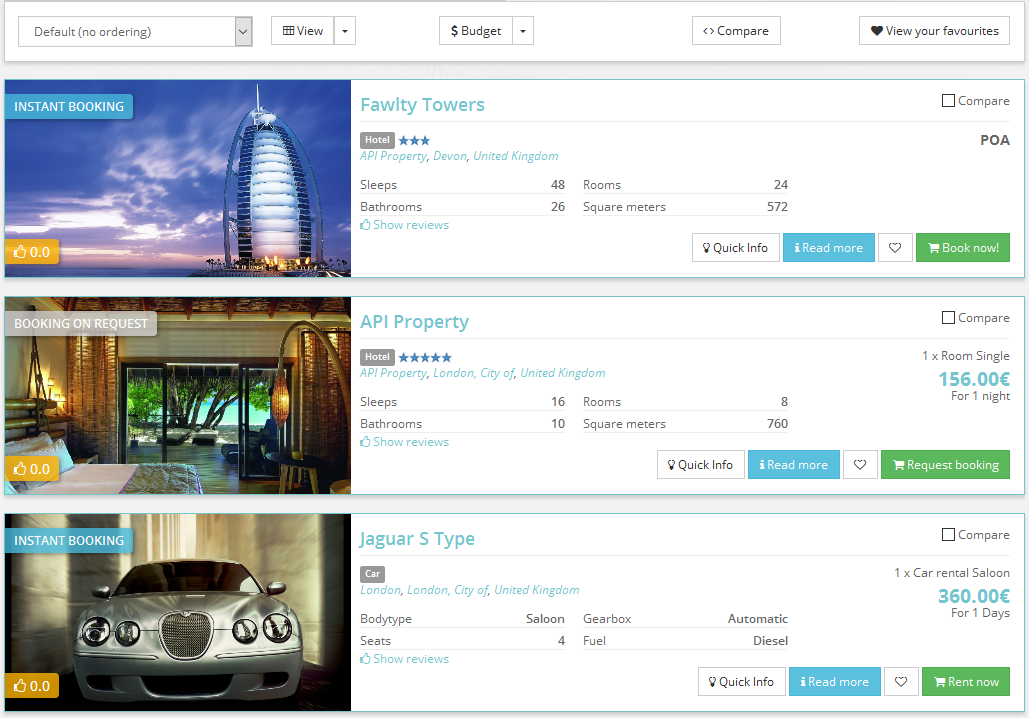Click the 0.0 thumbs-up rating on Fawlty Towers

pos(32,252)
